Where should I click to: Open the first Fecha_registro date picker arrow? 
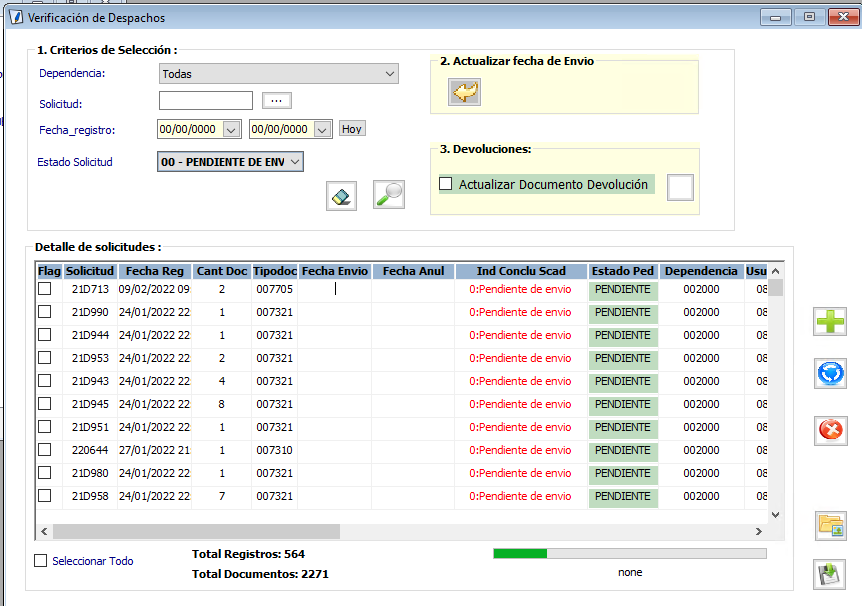(x=231, y=130)
